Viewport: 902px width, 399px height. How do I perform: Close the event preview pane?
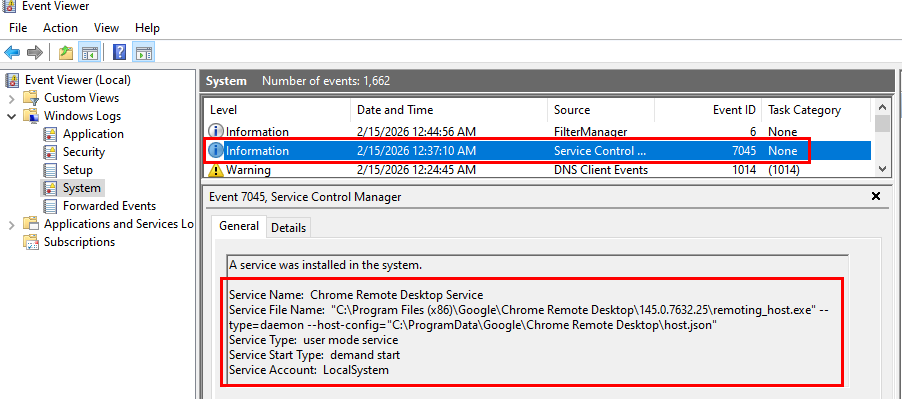pos(876,197)
